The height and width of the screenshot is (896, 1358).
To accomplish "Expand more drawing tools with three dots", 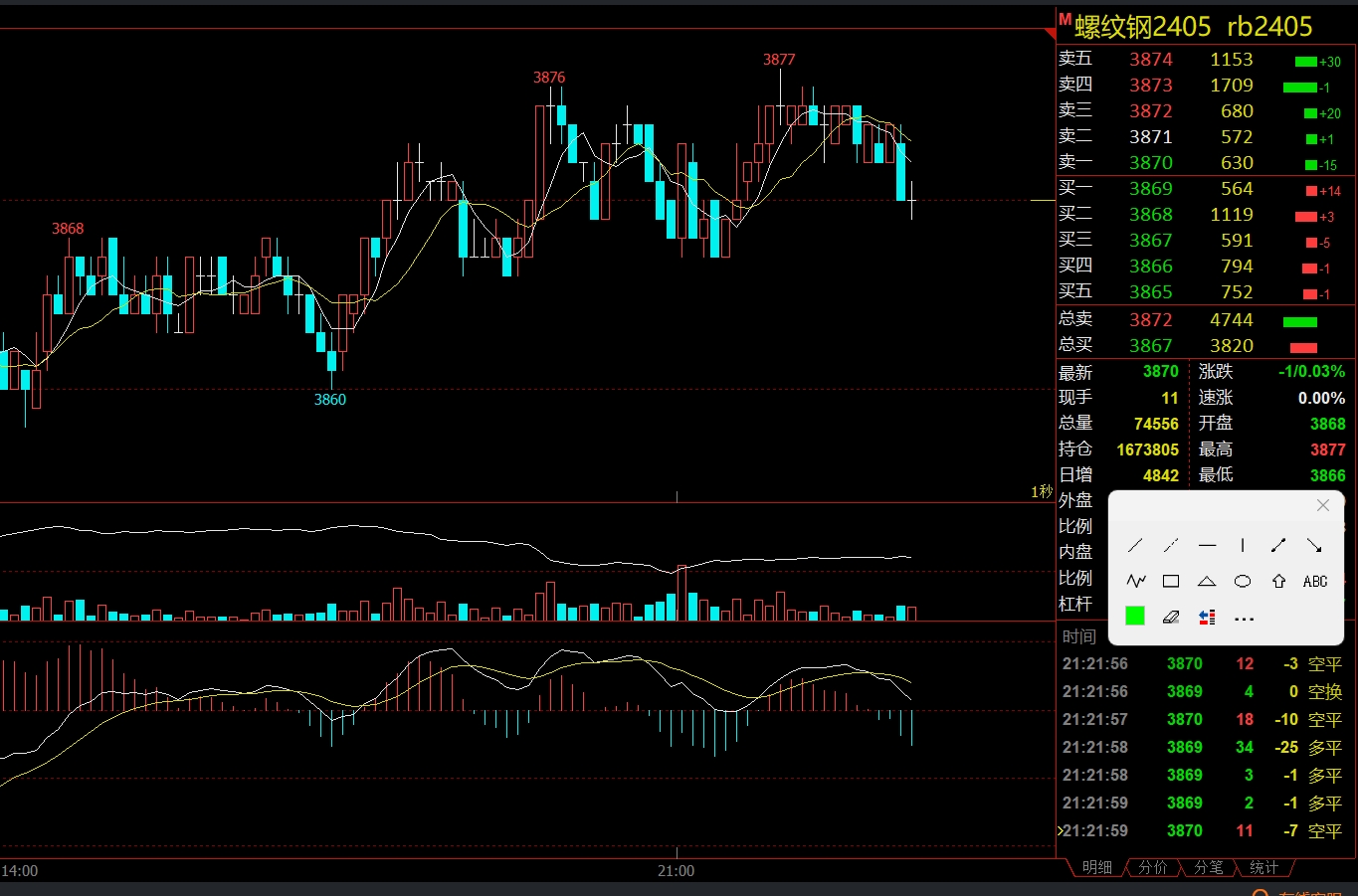I will [1244, 619].
